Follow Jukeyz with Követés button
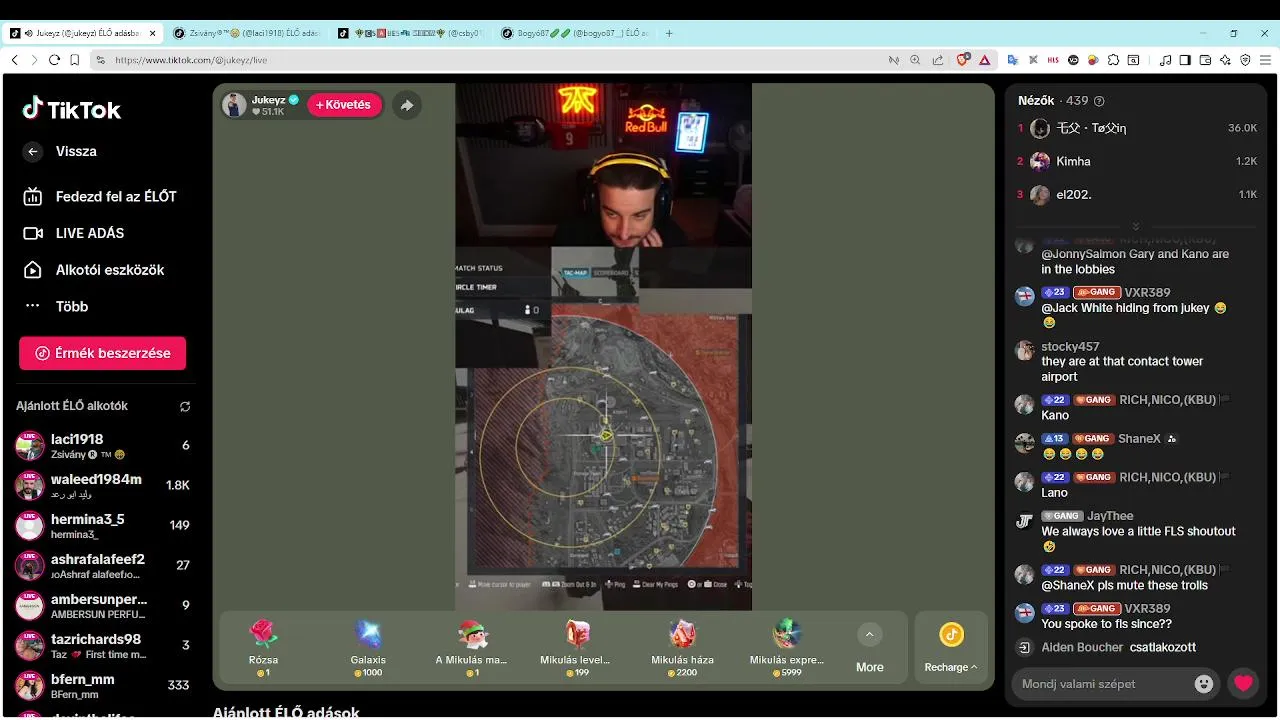This screenshot has height=720, width=1280. pos(344,105)
